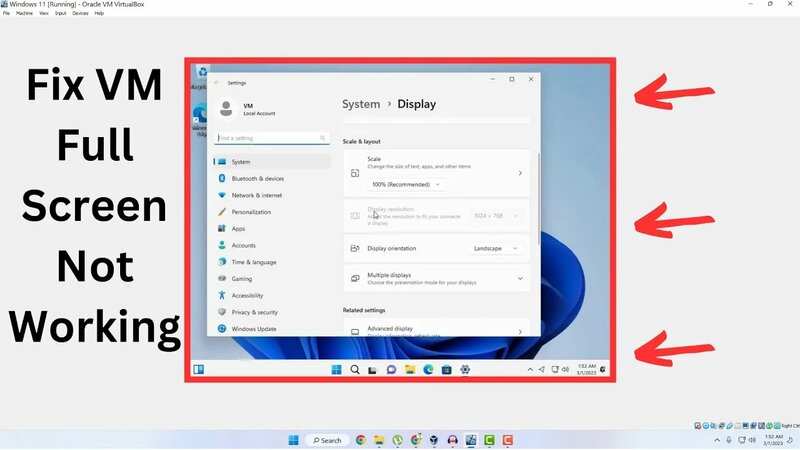
Task: Launch Microsoft Edge from guest taskbar
Action: (428, 369)
